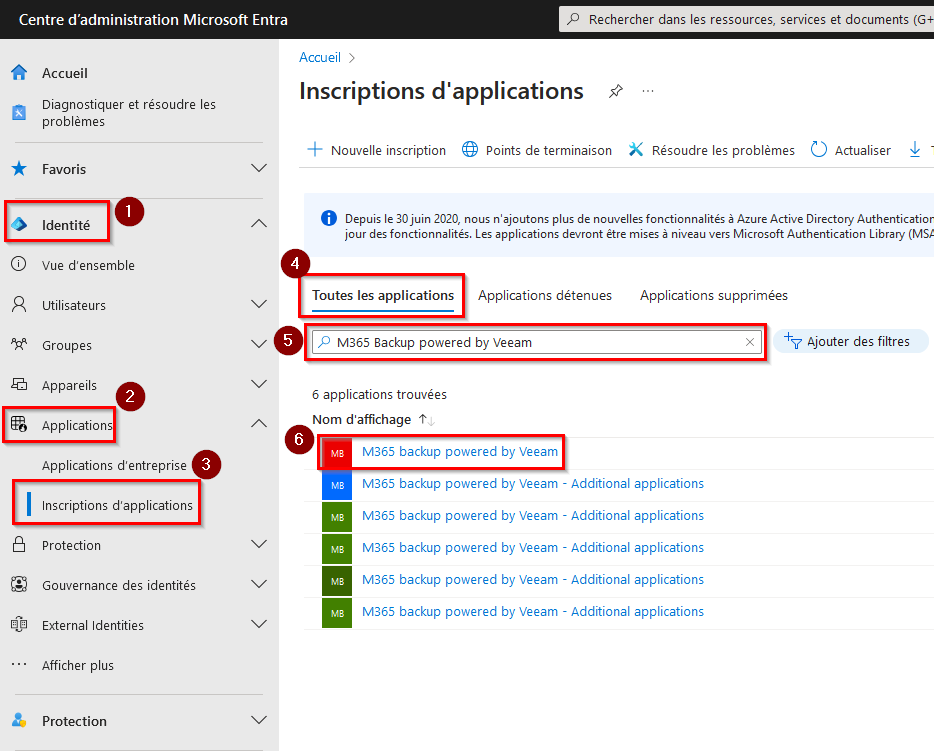Screen dimensions: 934x751
Task: Select Toutes les applications tab
Action: (383, 295)
